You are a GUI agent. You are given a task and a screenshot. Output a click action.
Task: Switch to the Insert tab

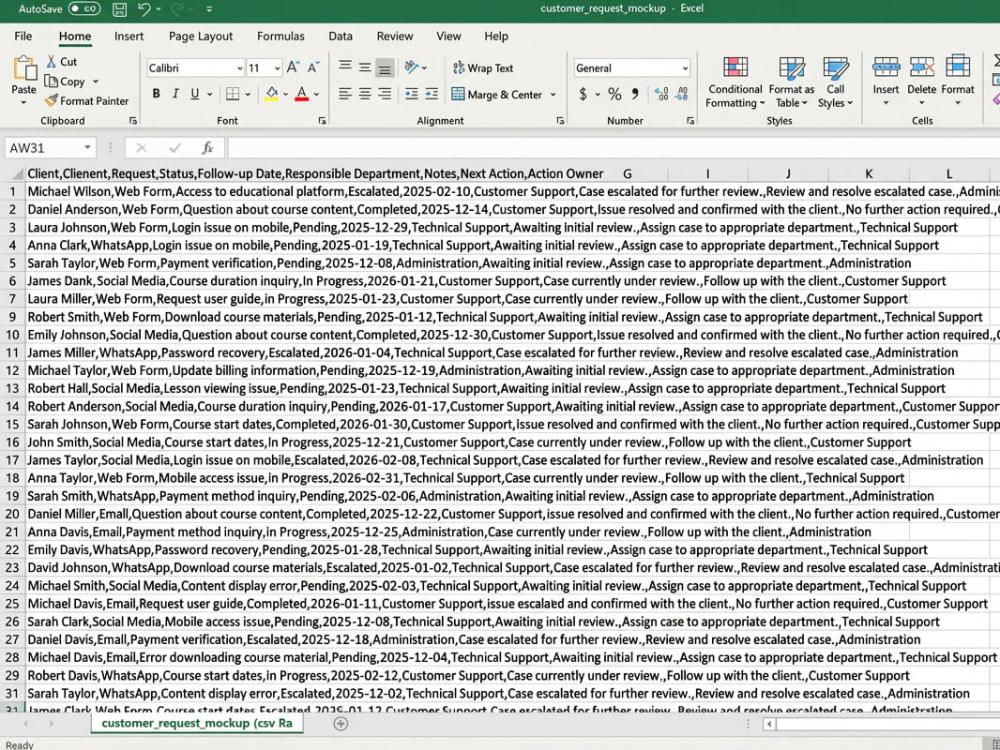click(x=129, y=36)
